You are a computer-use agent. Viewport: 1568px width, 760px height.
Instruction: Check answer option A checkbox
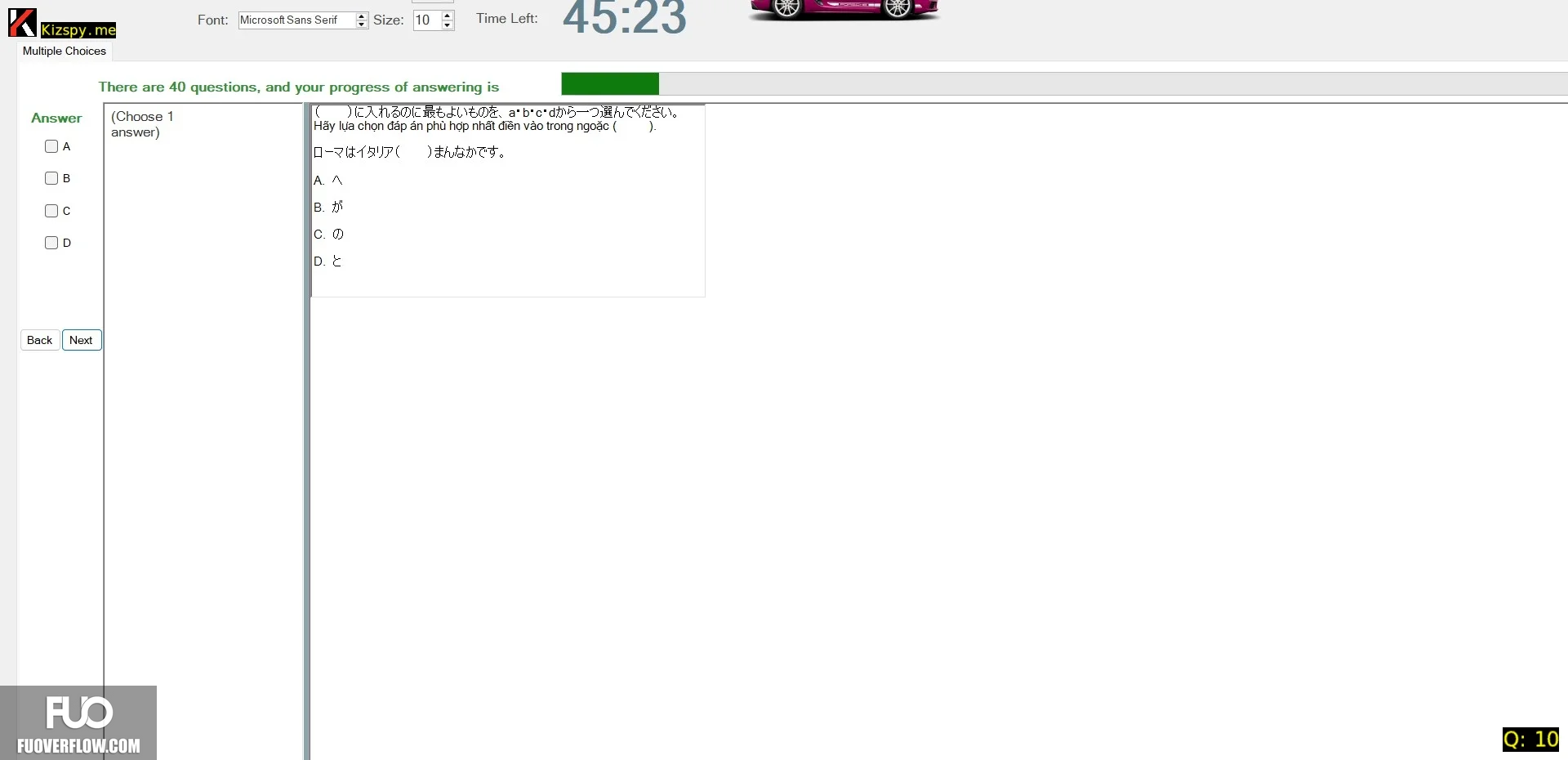(x=51, y=146)
